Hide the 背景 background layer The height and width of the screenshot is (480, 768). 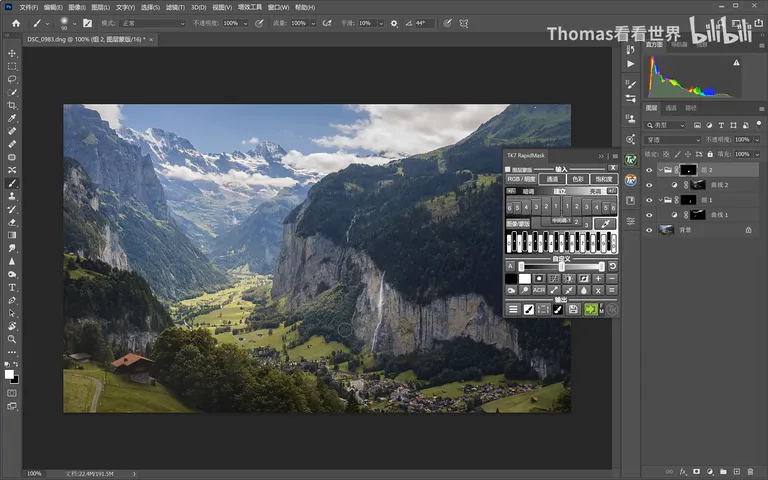coord(649,230)
